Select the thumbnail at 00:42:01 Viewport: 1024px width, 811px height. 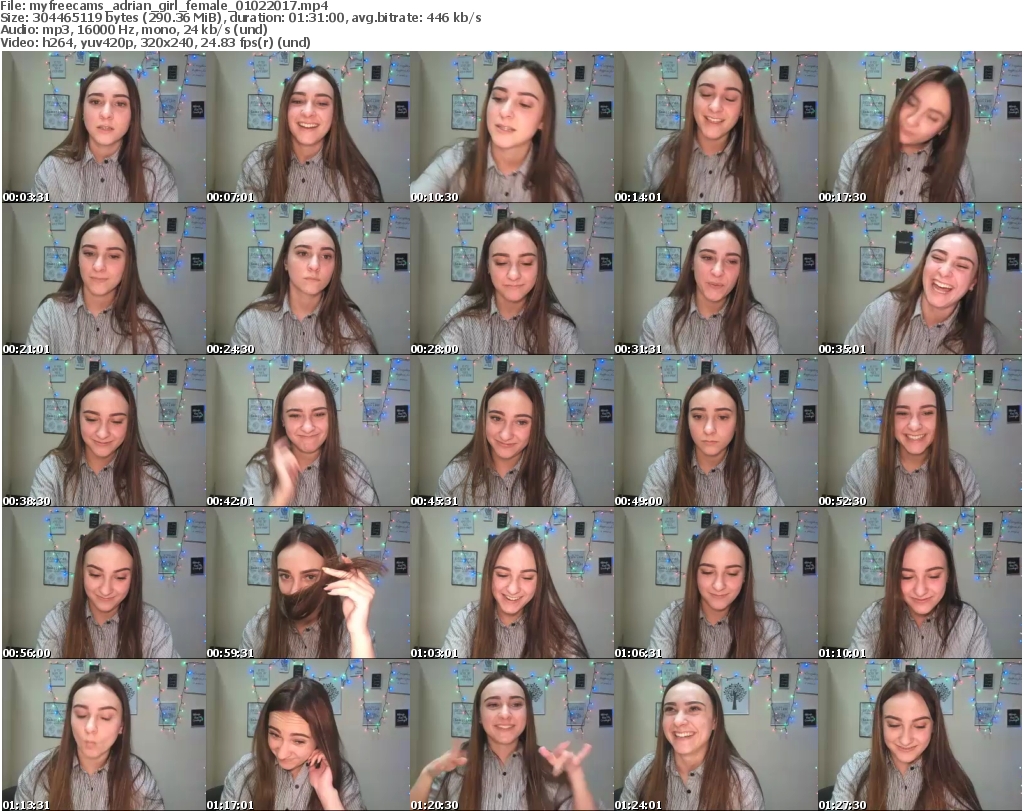click(308, 431)
